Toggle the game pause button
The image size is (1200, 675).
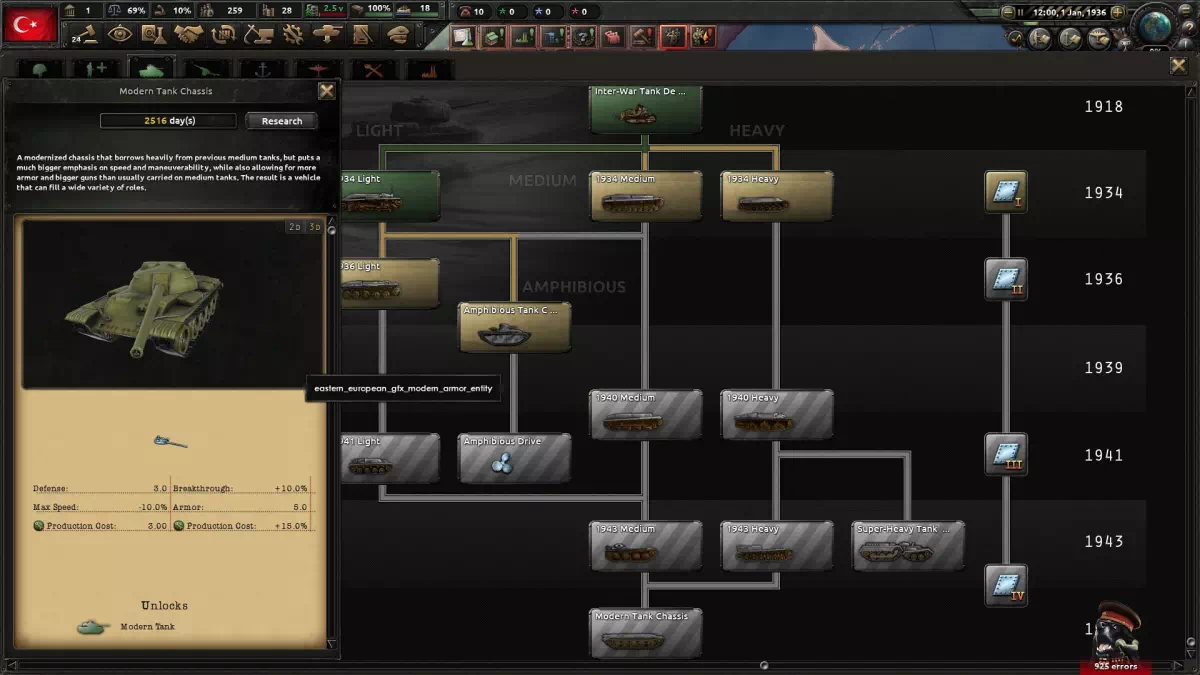click(1020, 13)
